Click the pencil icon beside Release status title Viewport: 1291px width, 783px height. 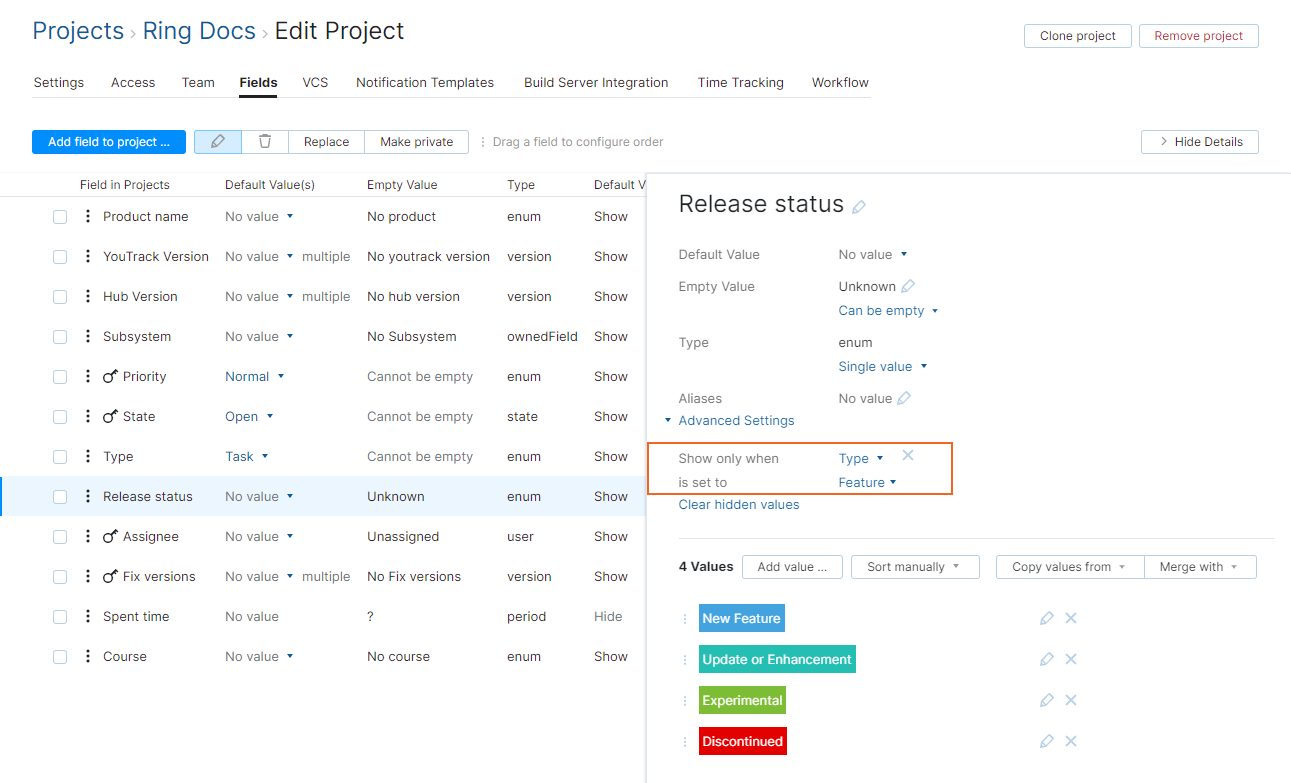[858, 206]
